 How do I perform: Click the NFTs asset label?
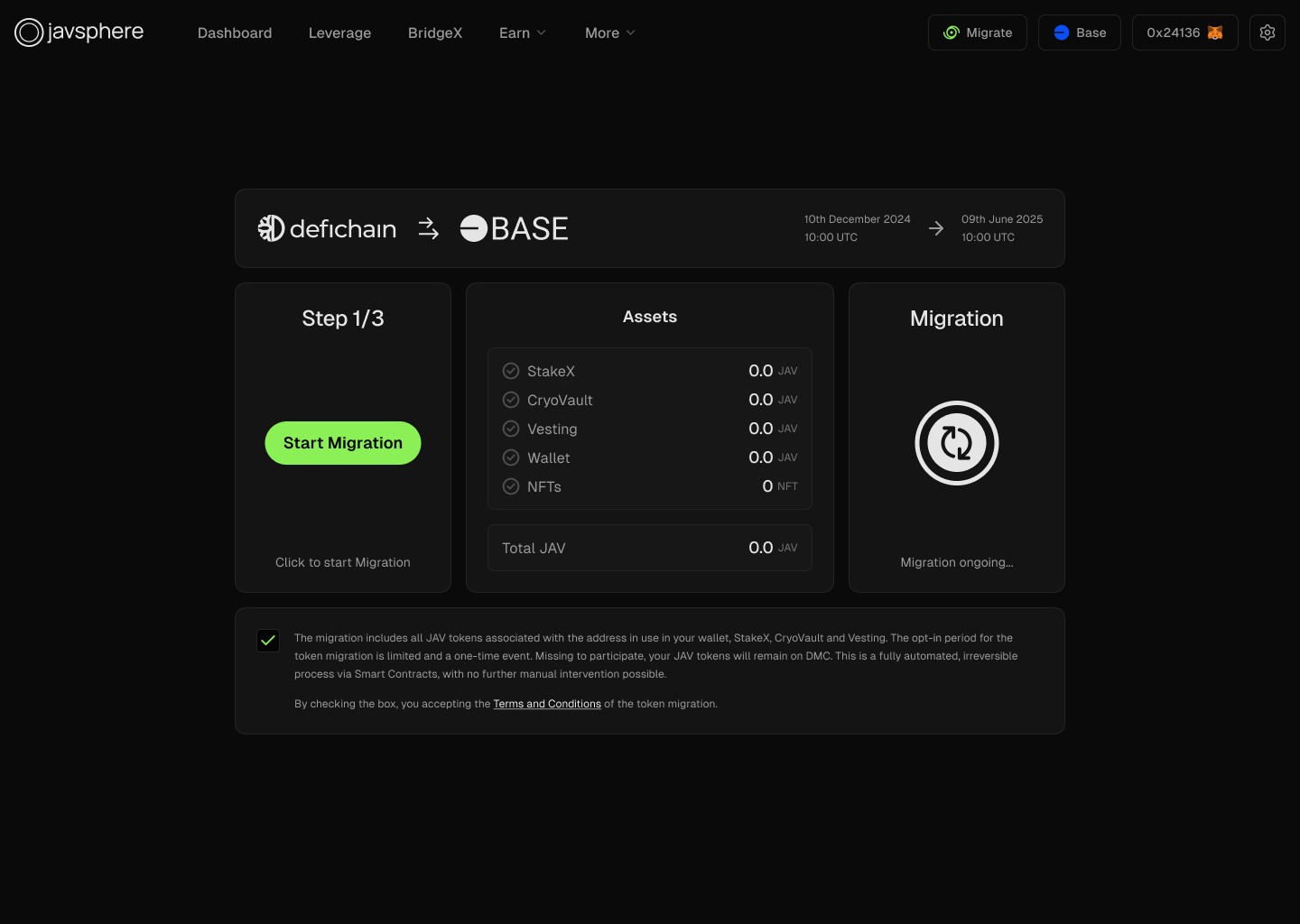click(x=544, y=486)
